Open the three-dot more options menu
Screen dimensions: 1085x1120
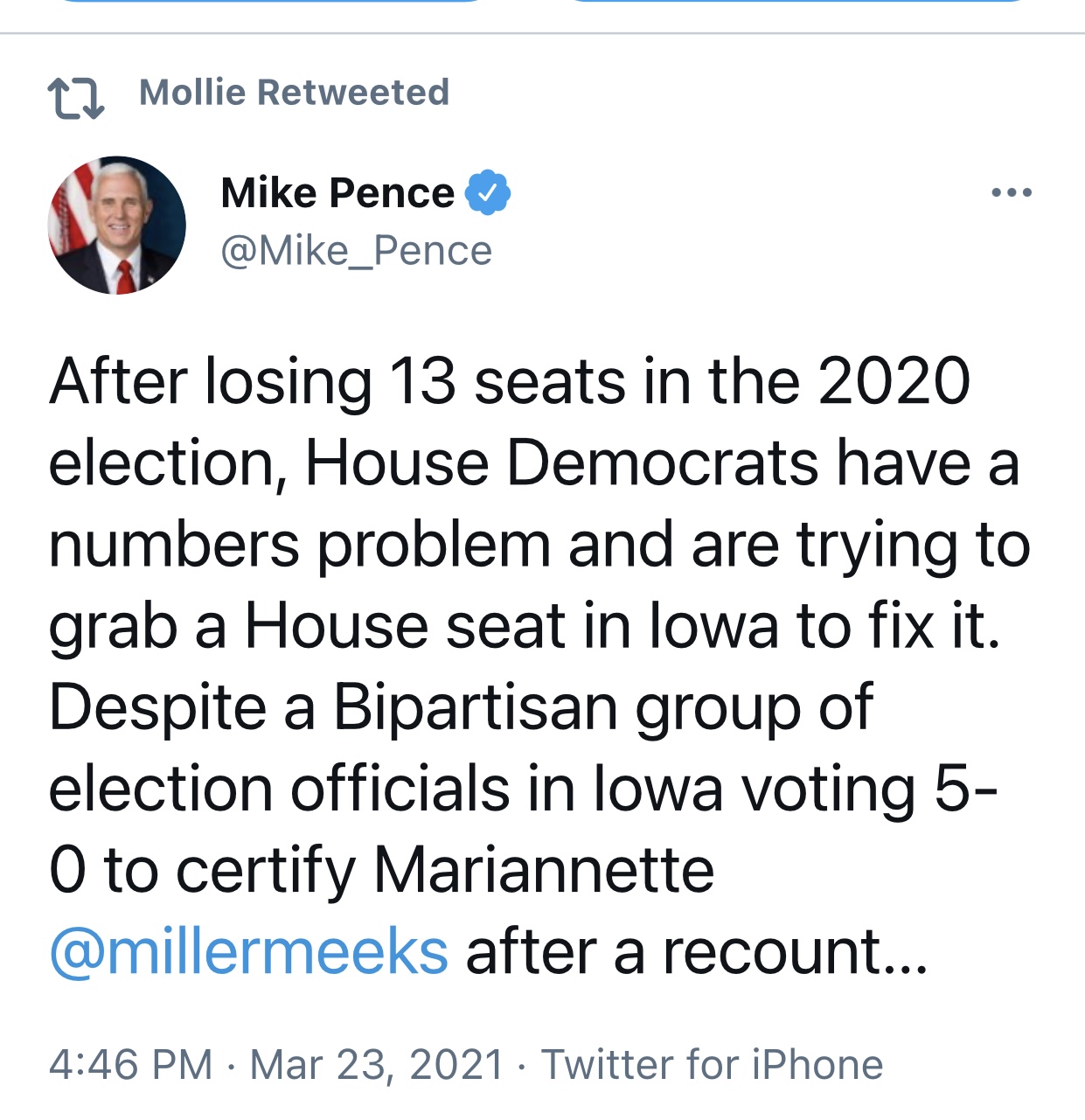pos(1012,192)
